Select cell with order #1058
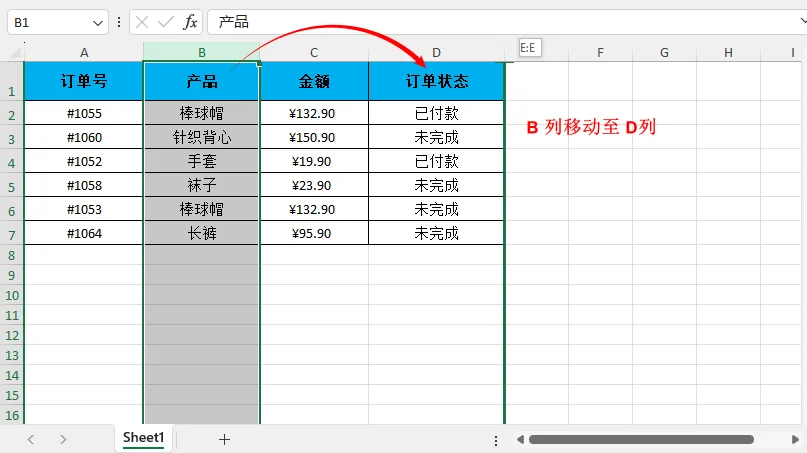The width and height of the screenshot is (807, 453). click(84, 185)
